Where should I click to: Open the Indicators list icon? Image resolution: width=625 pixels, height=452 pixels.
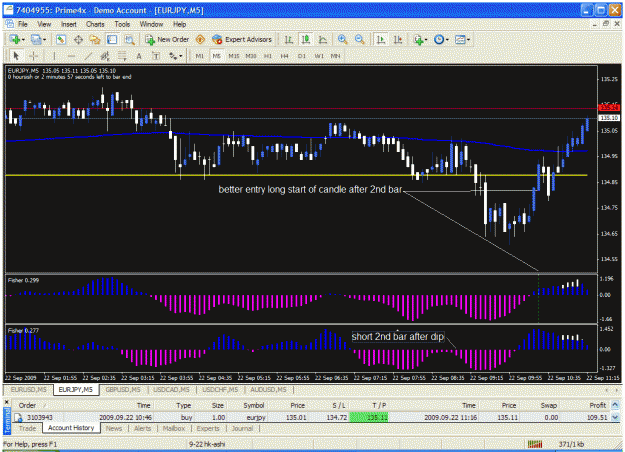418,39
